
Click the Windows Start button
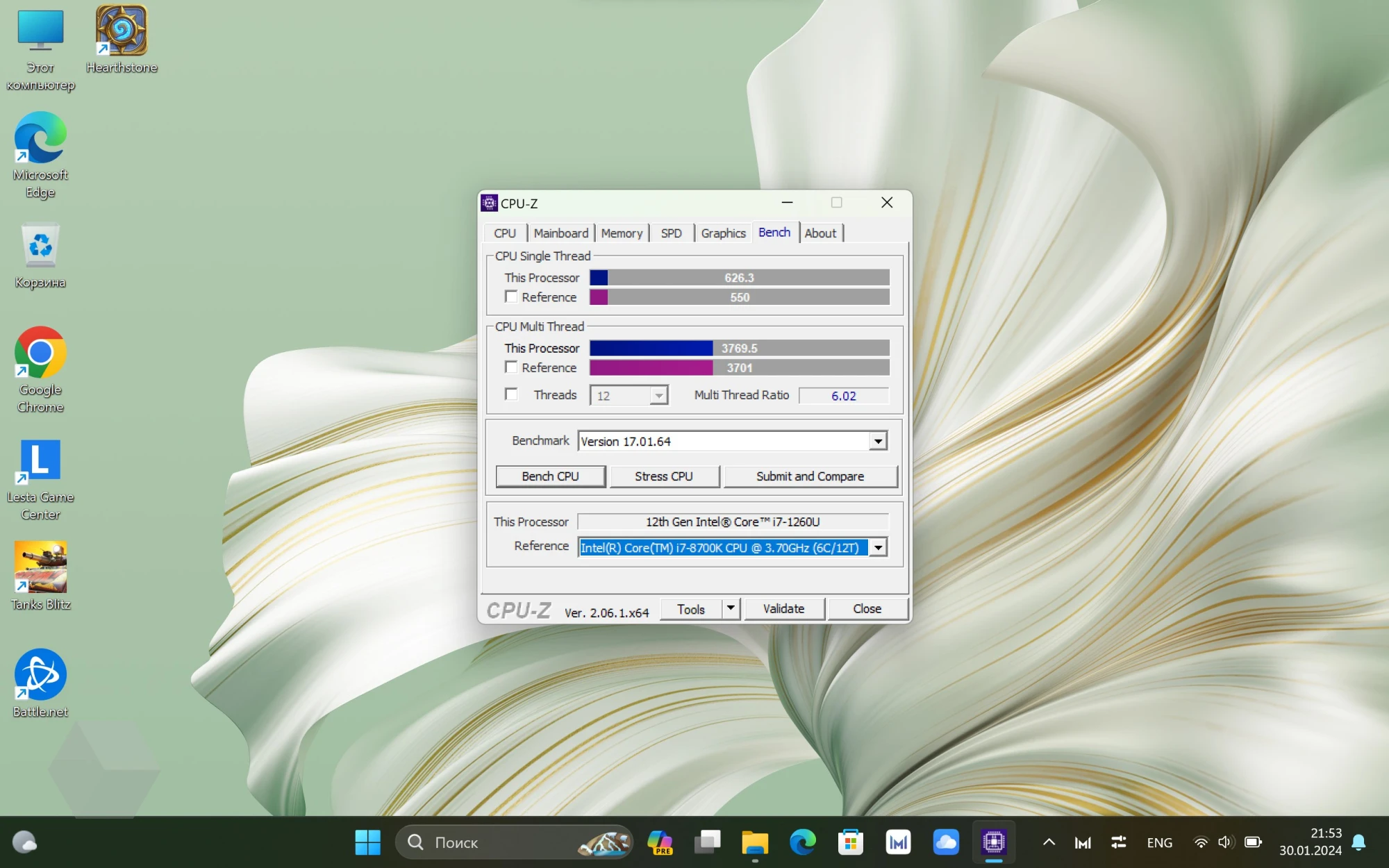coord(367,842)
